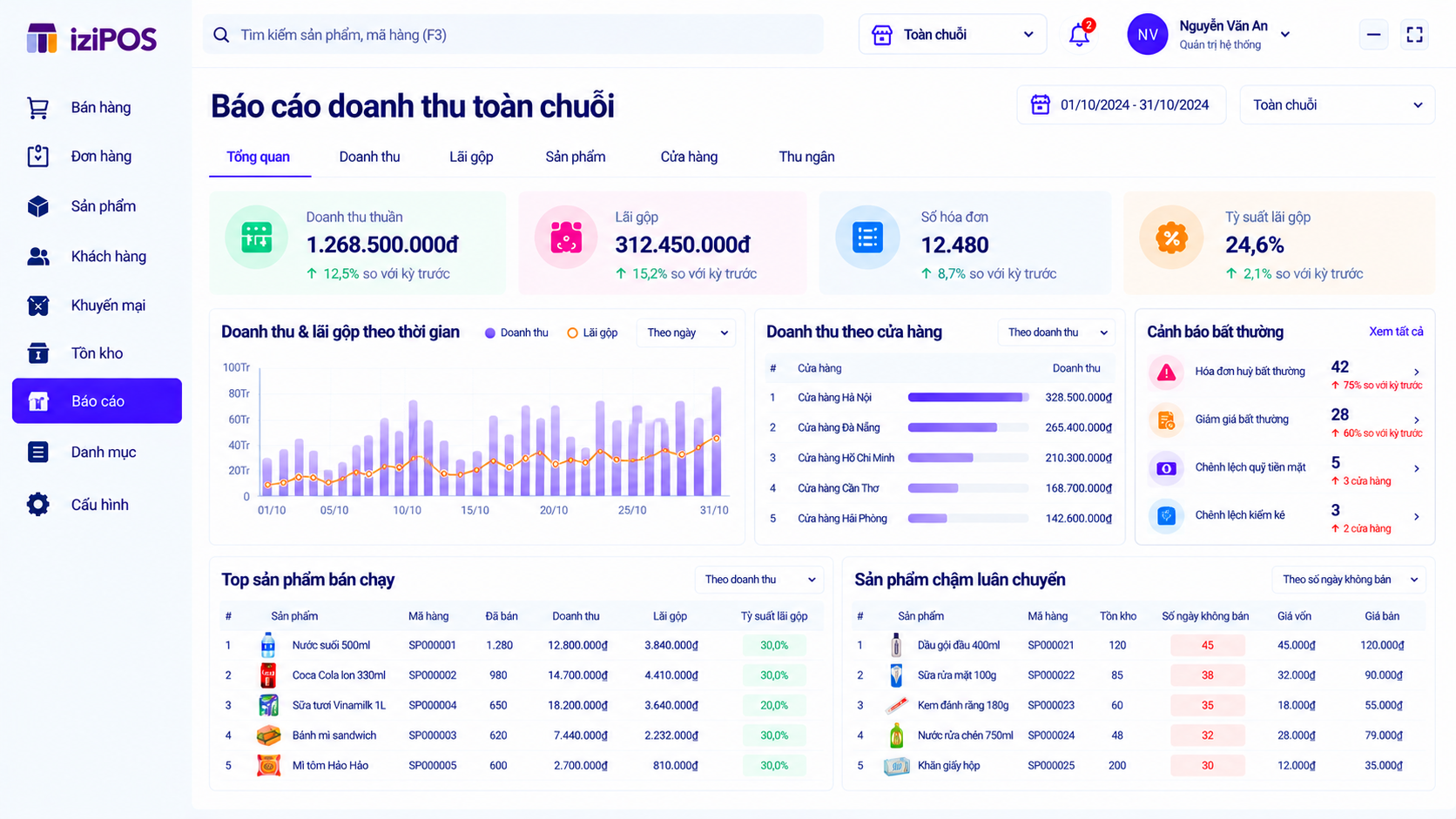Click the Nước suối 500ml product thumbnail
The image size is (1456, 819).
click(x=268, y=645)
